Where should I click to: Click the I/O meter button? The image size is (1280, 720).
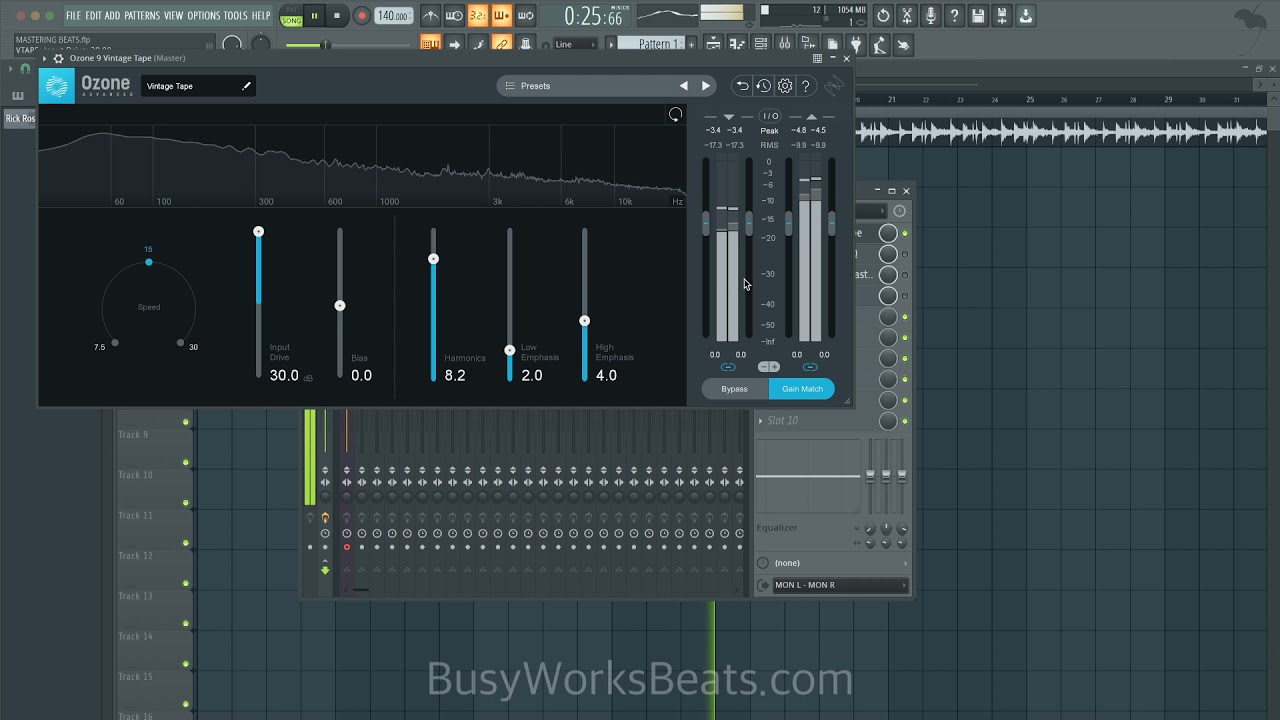point(770,116)
